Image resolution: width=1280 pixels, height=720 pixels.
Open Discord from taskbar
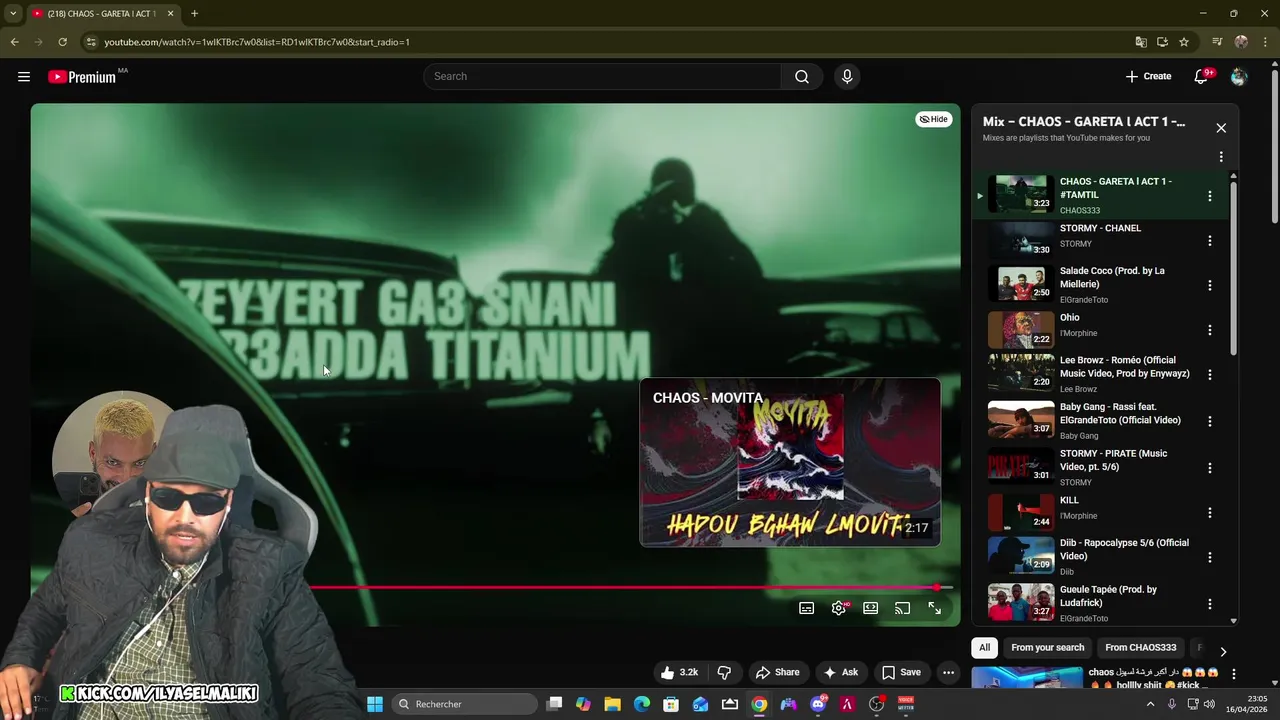(x=818, y=704)
